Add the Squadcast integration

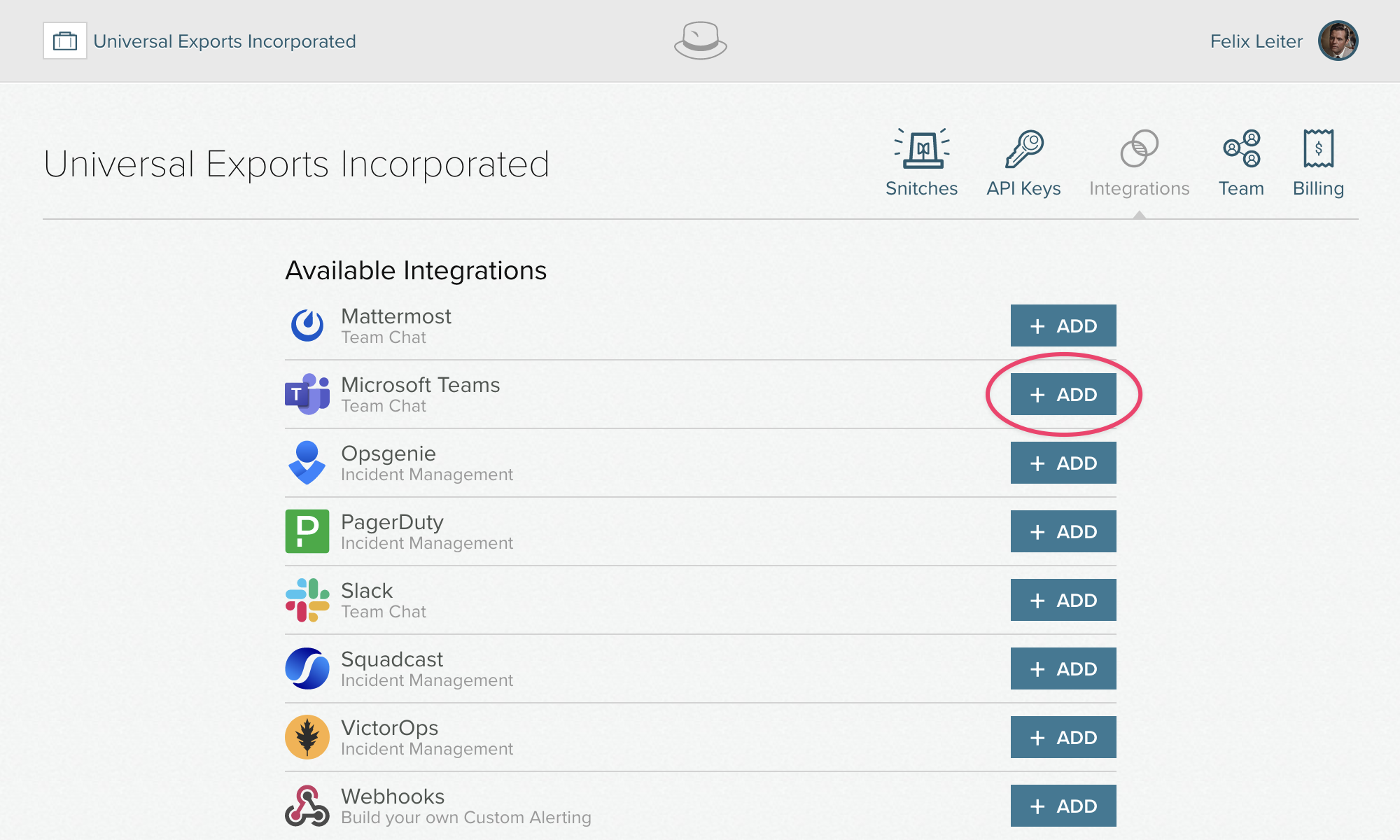click(x=1063, y=668)
